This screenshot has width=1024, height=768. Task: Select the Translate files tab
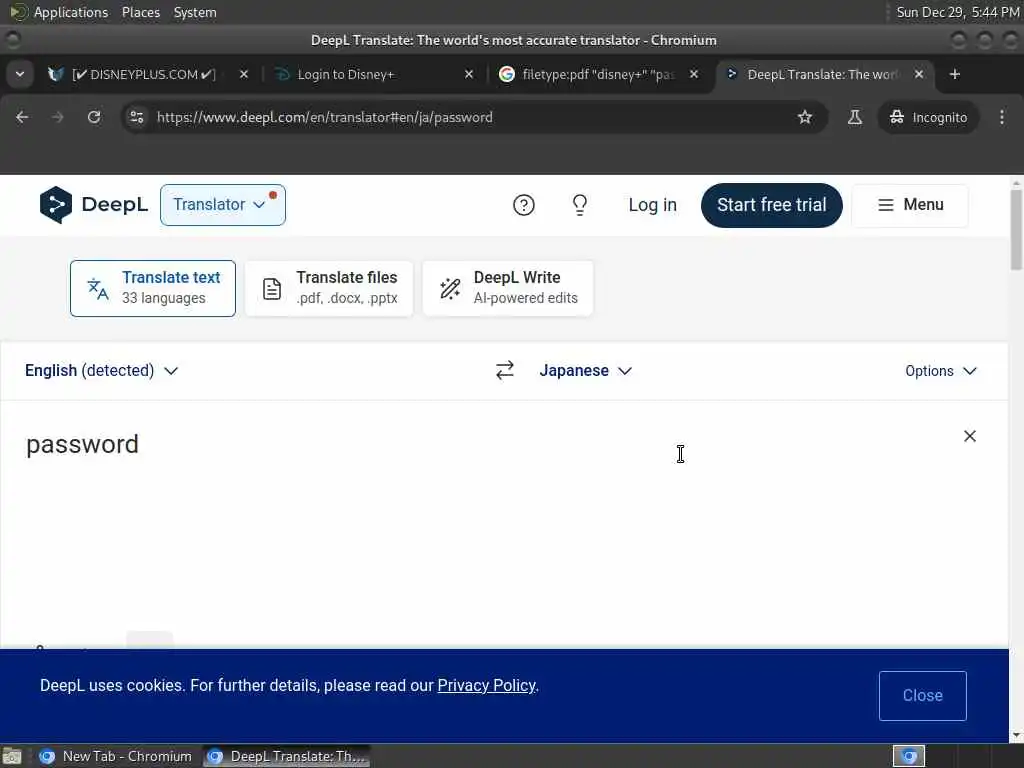(x=329, y=288)
